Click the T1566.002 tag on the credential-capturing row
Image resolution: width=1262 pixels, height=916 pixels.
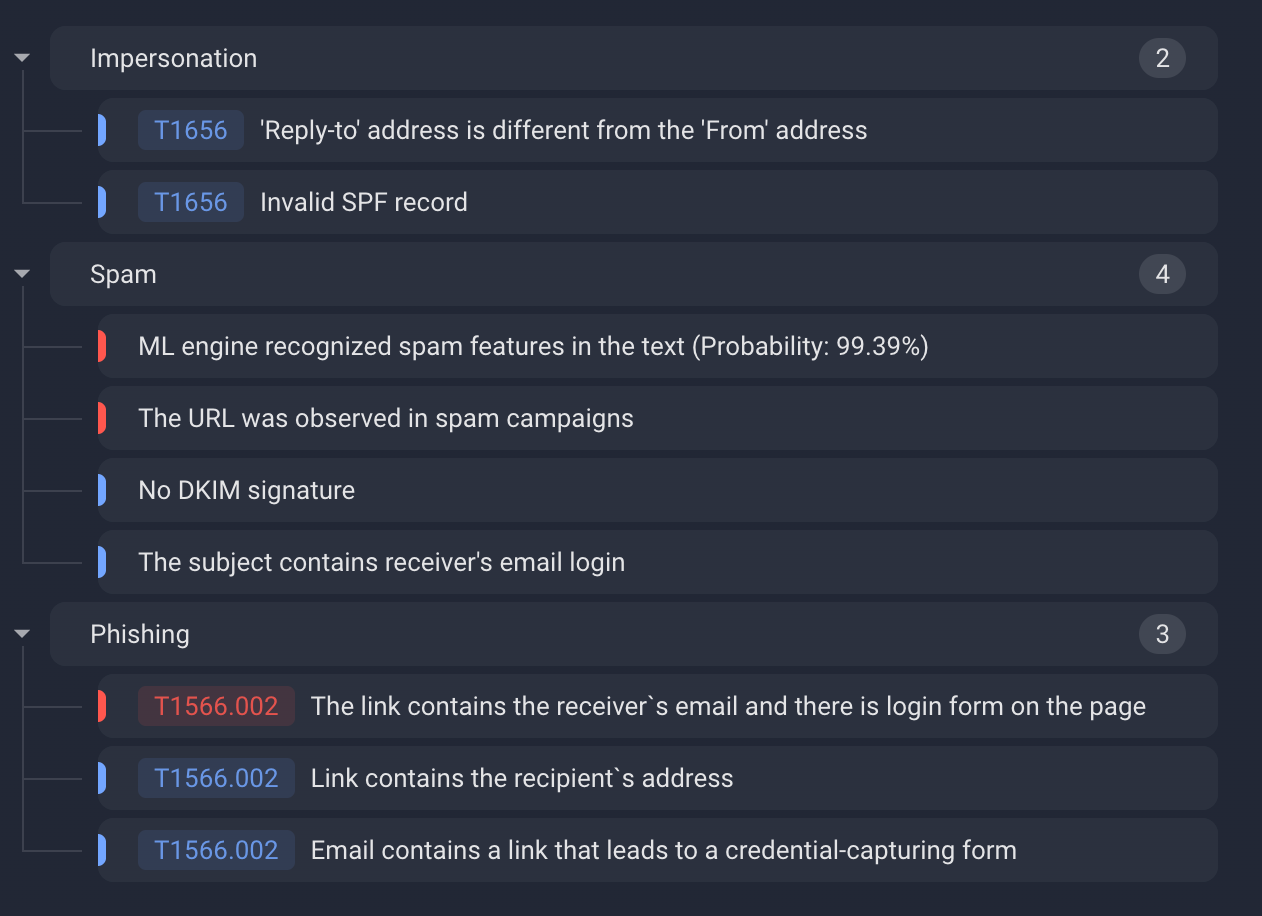216,850
